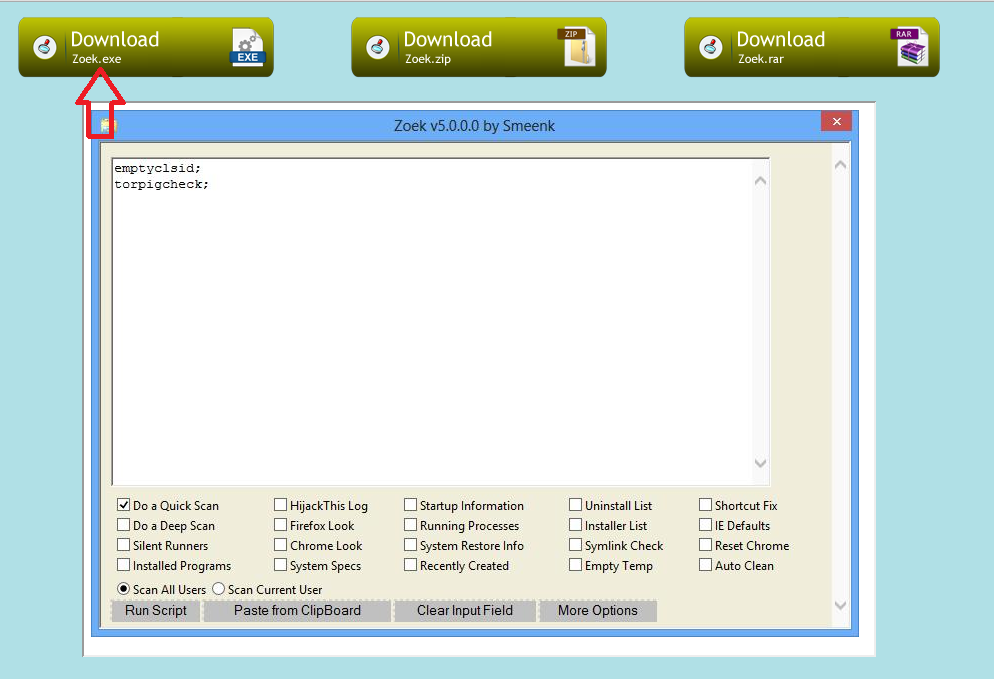Click the joystick logo on Zoek.zip button
The height and width of the screenshot is (679, 994).
pos(378,48)
